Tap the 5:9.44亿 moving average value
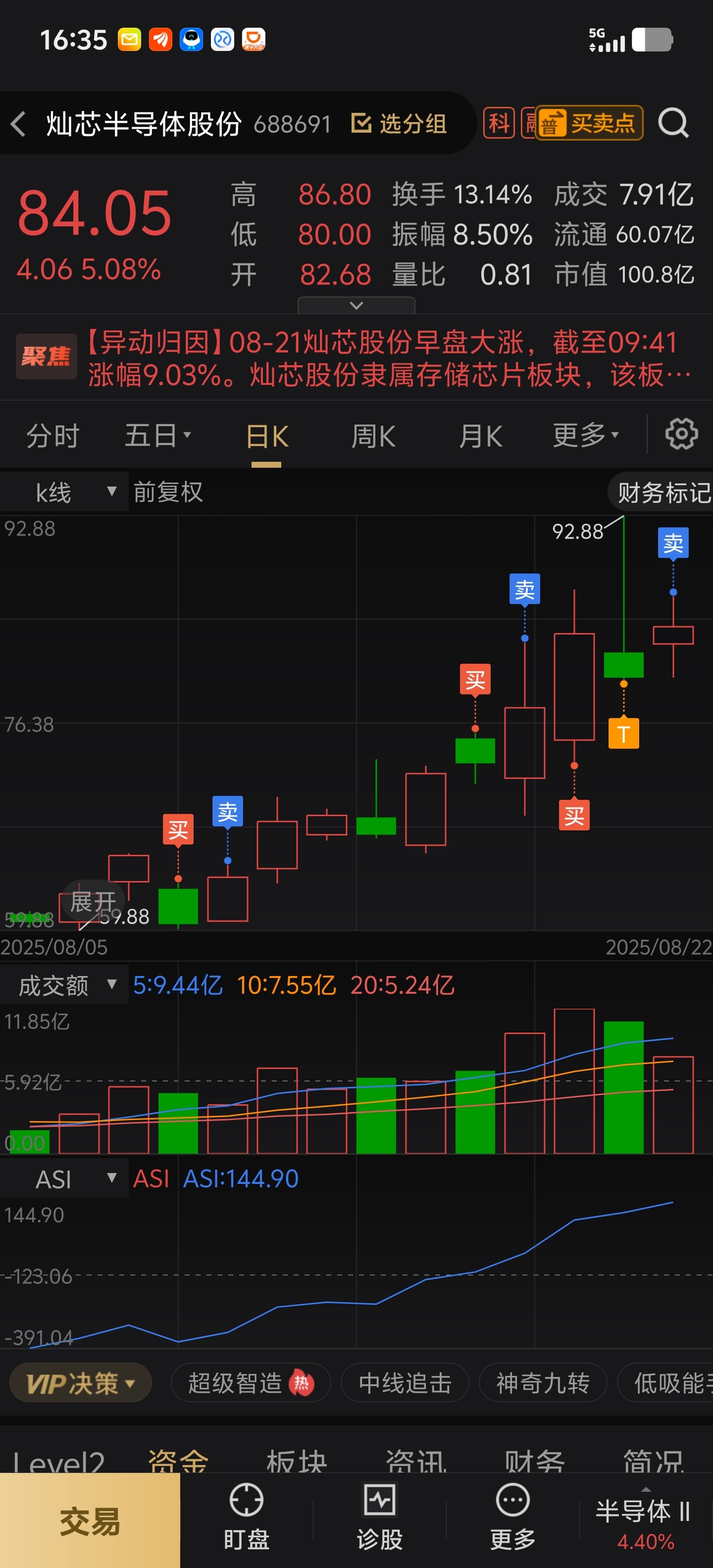The image size is (713, 1568). click(178, 985)
